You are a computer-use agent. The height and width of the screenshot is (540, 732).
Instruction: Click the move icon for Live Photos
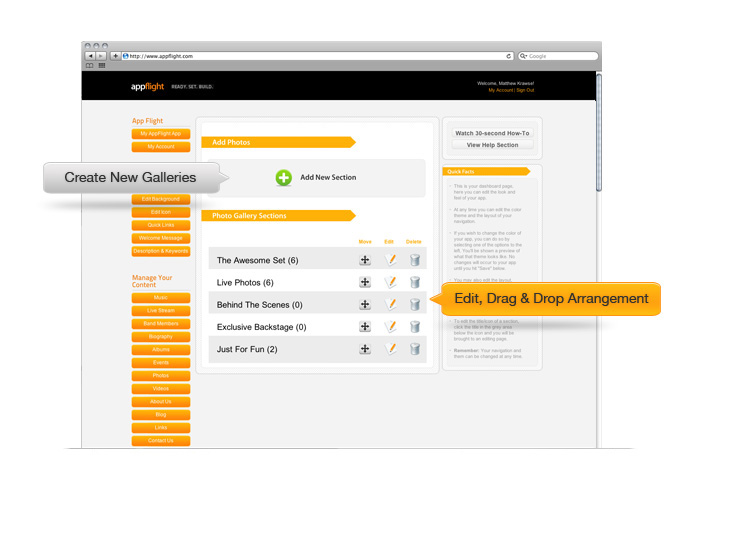(365, 282)
